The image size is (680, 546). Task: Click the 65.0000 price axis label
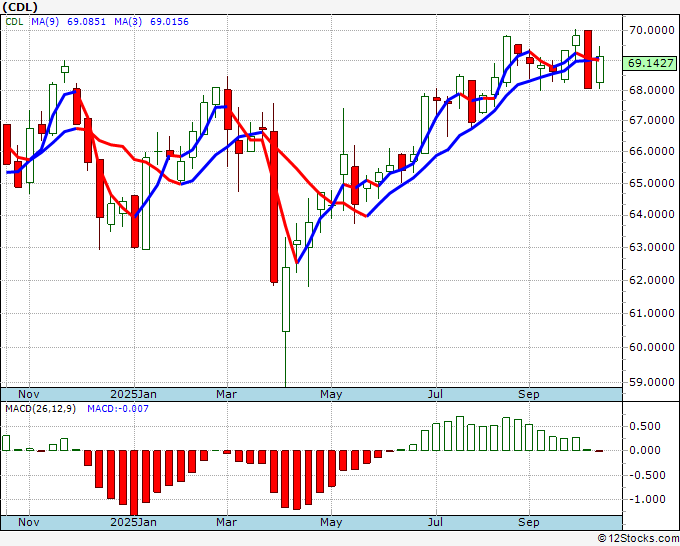coord(651,183)
